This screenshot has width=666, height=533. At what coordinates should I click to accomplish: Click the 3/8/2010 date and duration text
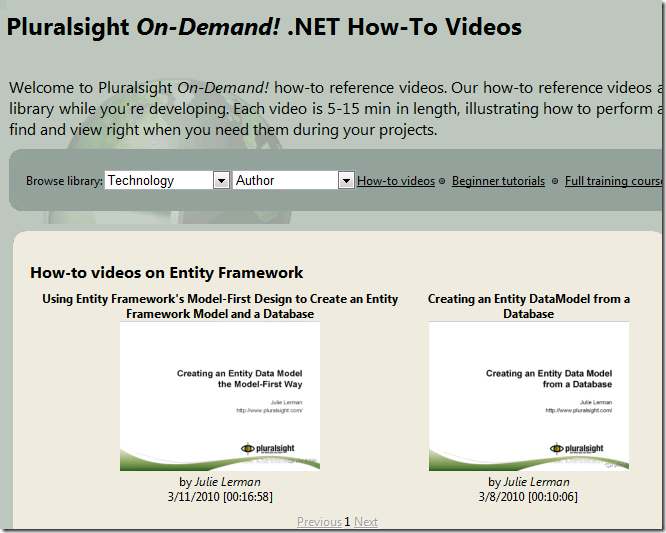pos(529,496)
